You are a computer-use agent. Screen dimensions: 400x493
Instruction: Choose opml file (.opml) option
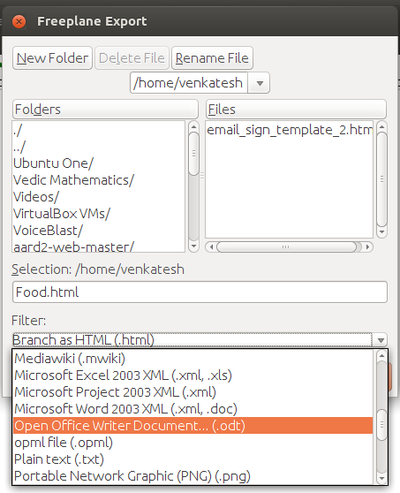[193, 442]
